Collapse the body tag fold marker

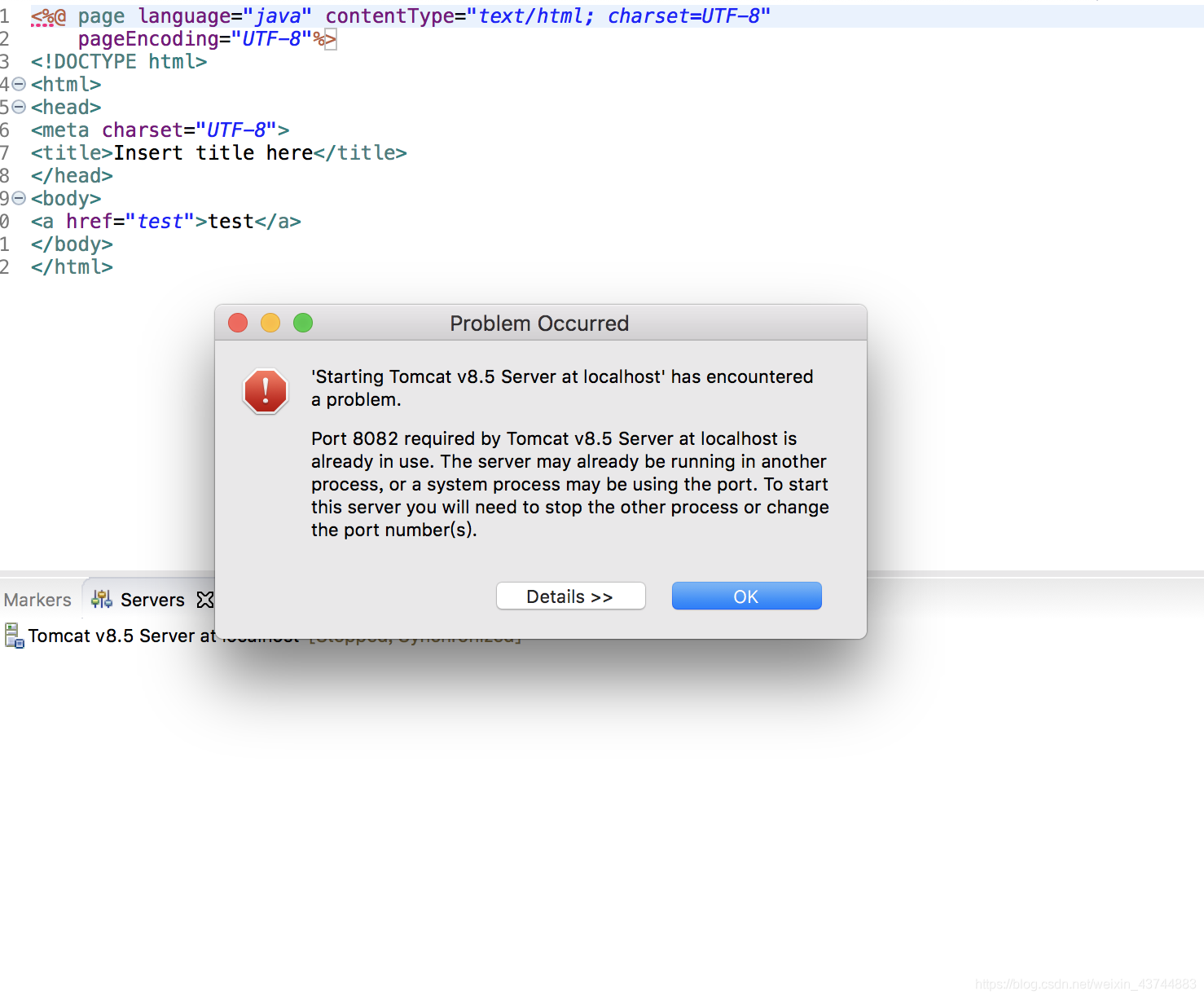click(x=19, y=198)
